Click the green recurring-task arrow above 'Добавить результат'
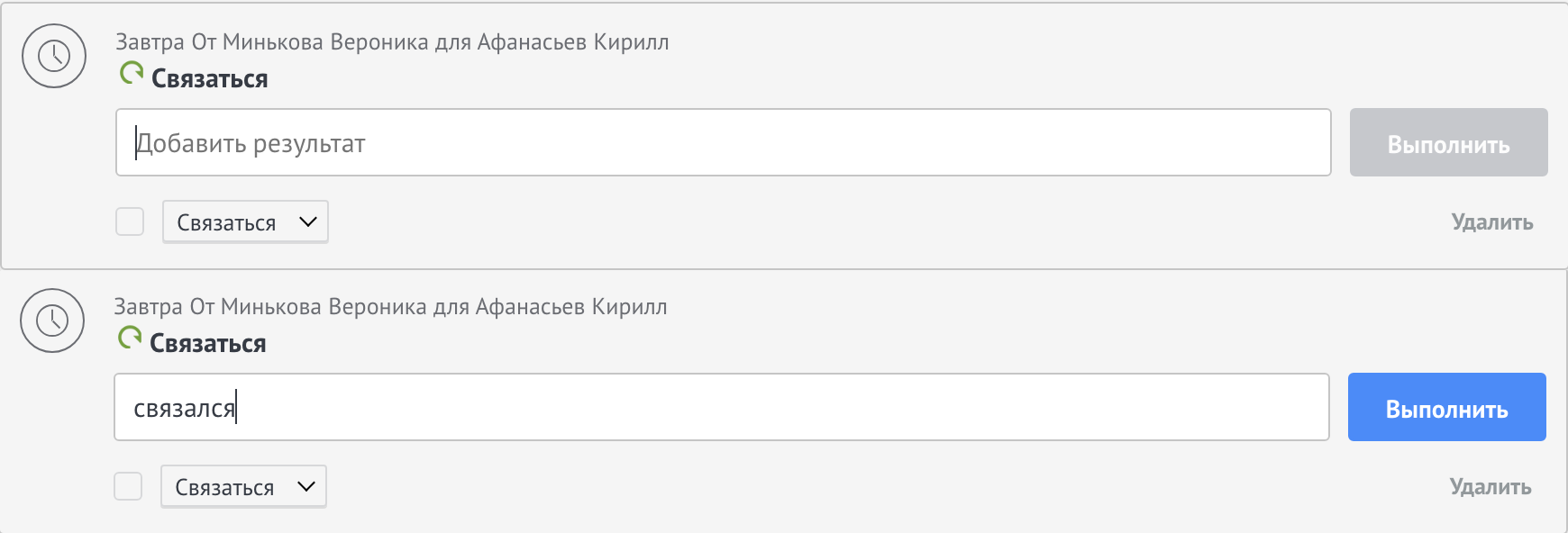 (x=132, y=72)
